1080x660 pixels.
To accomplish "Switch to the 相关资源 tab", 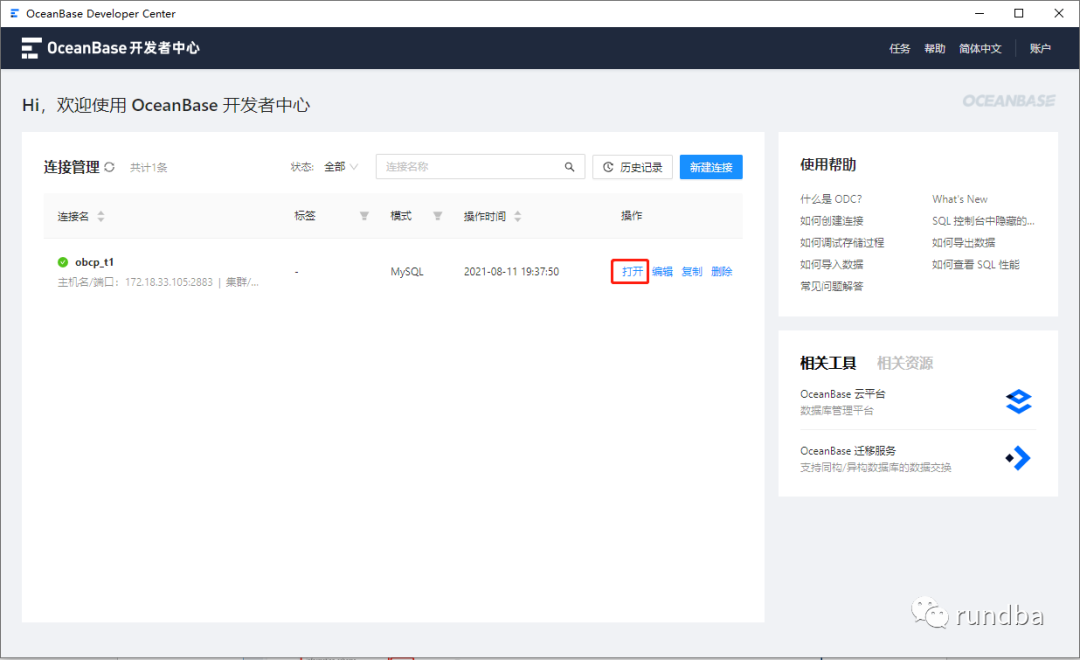I will pos(905,363).
